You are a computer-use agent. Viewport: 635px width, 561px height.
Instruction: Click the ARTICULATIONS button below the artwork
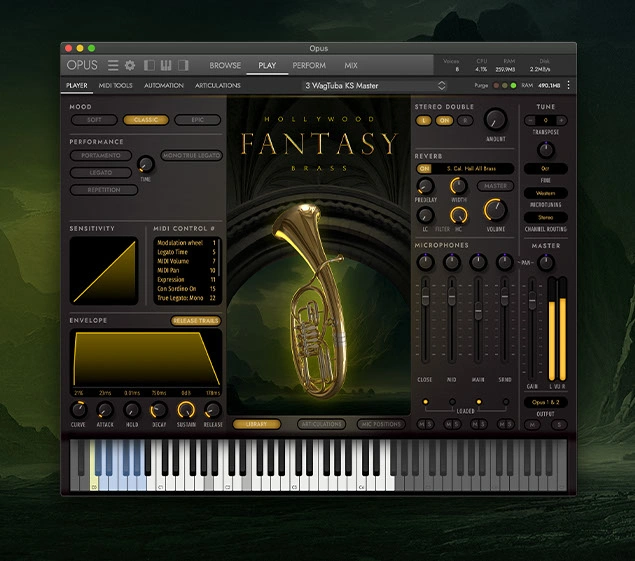[x=322, y=424]
